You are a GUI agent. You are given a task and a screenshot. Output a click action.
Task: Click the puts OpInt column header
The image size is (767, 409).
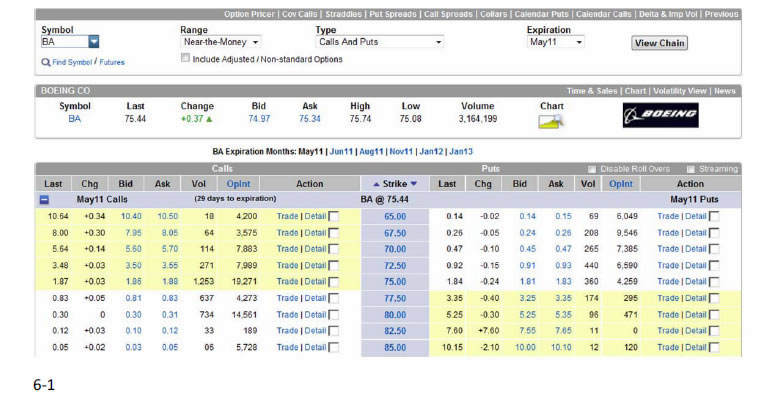point(621,184)
